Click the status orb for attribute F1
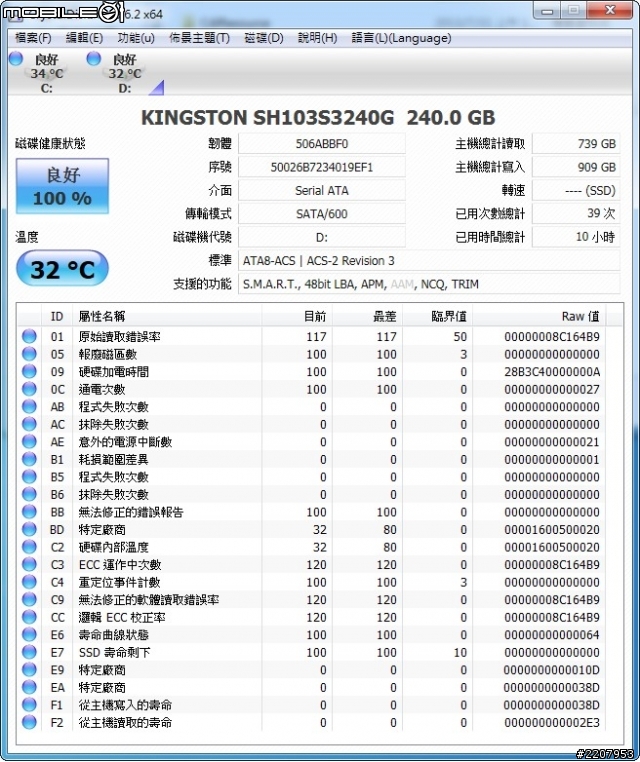640x762 pixels. (x=29, y=704)
